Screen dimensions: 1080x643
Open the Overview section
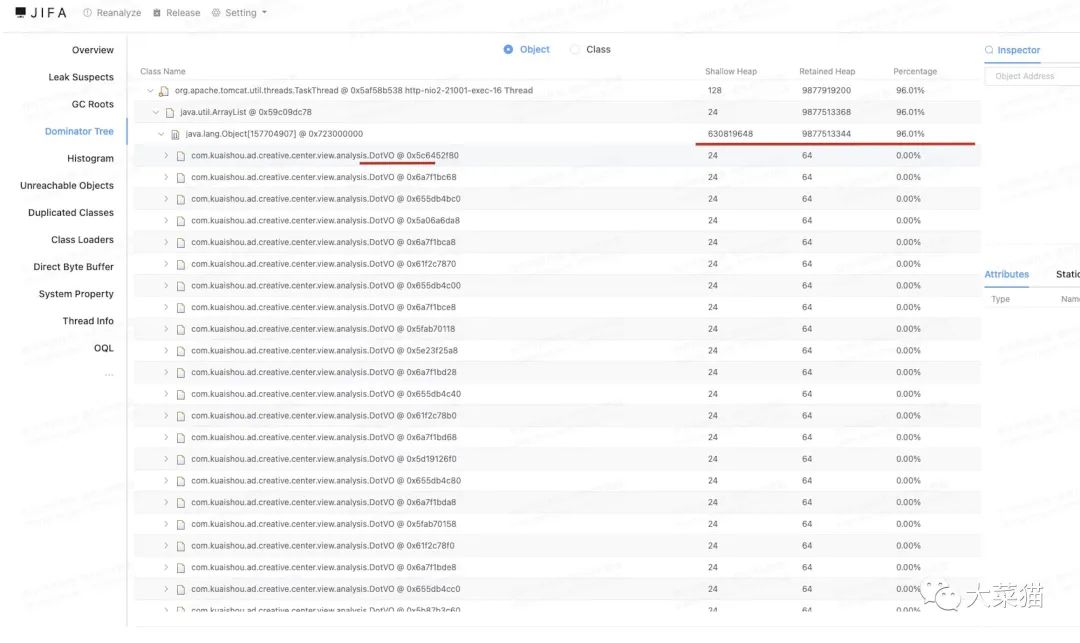pos(93,50)
